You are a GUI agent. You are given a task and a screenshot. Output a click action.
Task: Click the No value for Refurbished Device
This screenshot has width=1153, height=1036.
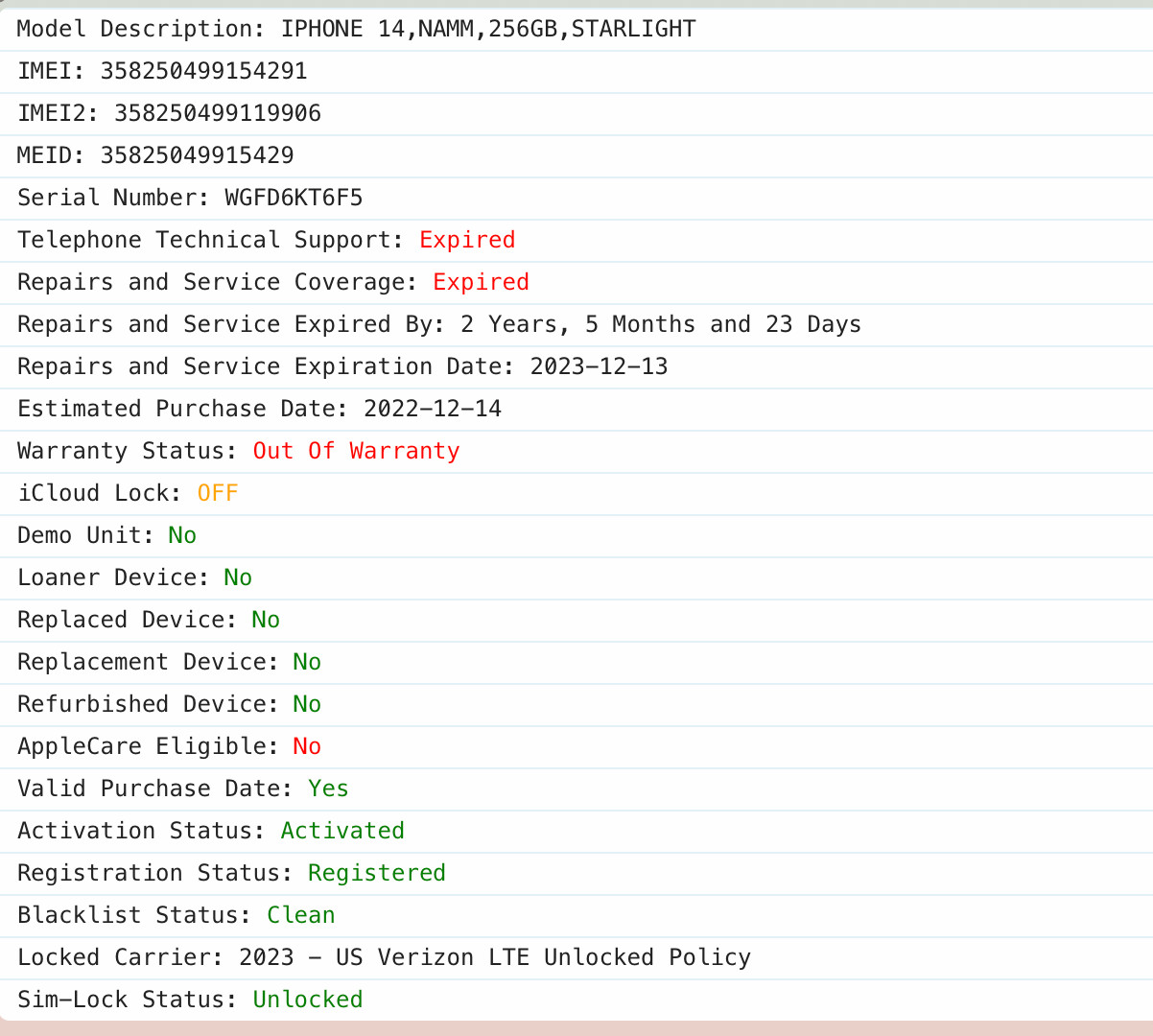click(307, 704)
